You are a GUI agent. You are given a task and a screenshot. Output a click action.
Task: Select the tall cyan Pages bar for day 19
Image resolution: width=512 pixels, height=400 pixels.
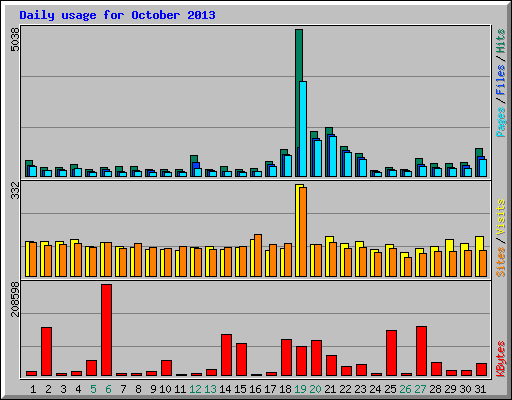pos(303,129)
